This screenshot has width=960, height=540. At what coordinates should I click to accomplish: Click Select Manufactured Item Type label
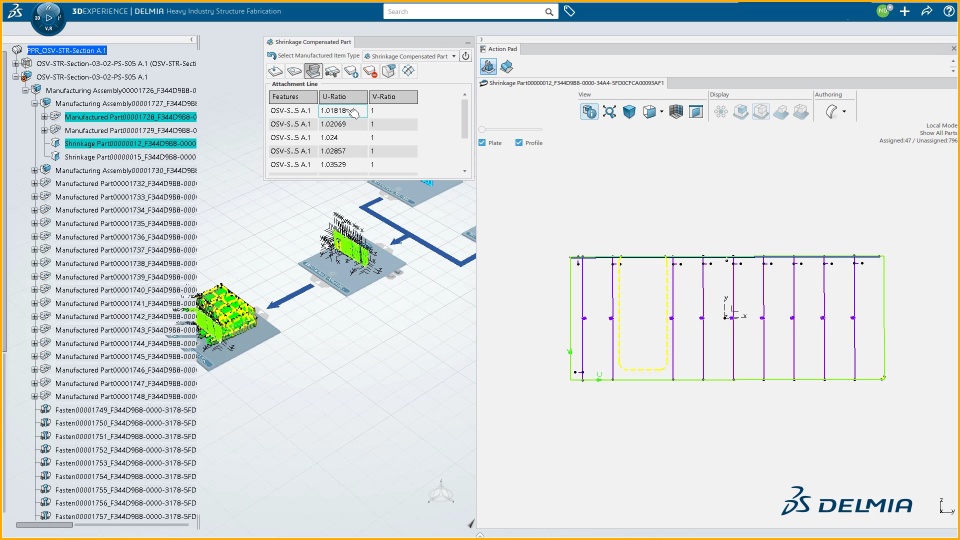pyautogui.click(x=318, y=56)
